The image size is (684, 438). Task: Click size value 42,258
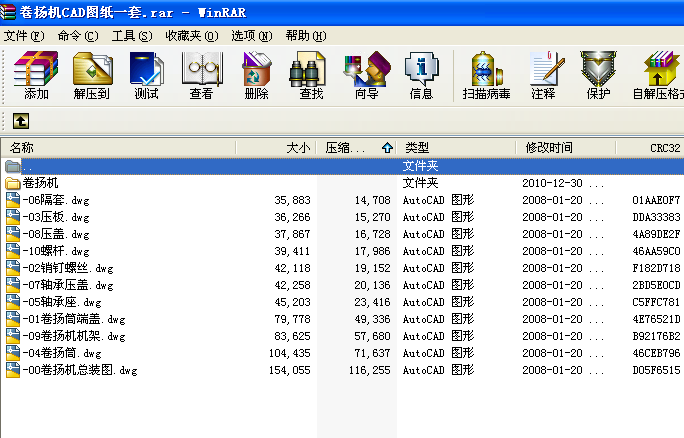click(x=292, y=285)
